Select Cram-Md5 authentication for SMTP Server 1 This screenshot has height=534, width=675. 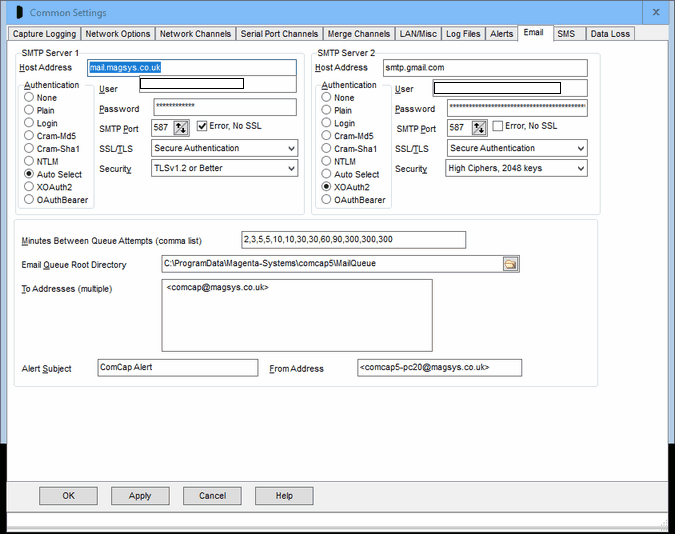[x=30, y=136]
